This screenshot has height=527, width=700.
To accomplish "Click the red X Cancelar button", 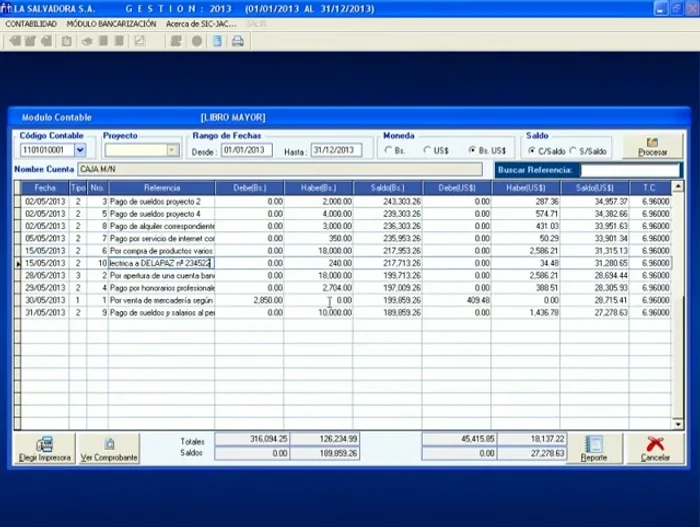I will [655, 449].
